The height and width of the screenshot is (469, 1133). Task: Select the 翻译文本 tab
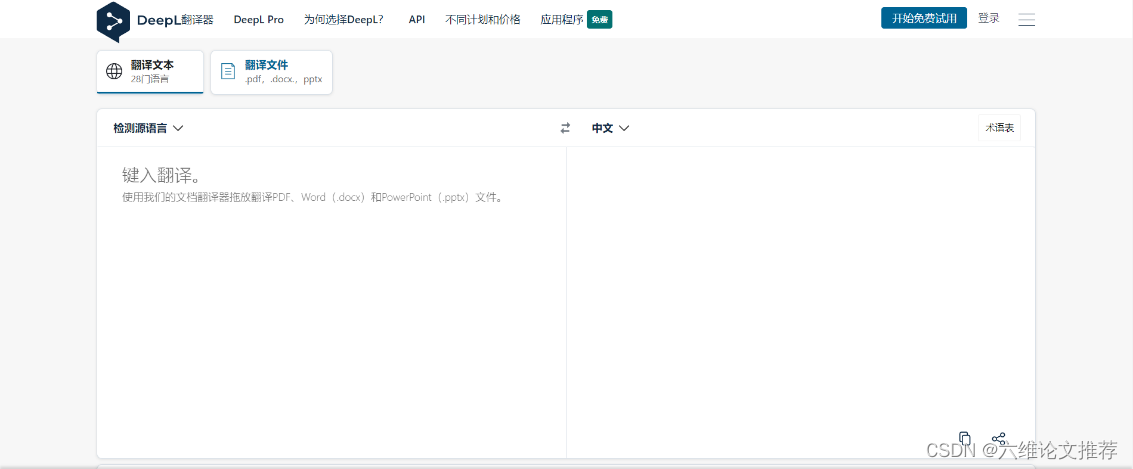click(150, 72)
